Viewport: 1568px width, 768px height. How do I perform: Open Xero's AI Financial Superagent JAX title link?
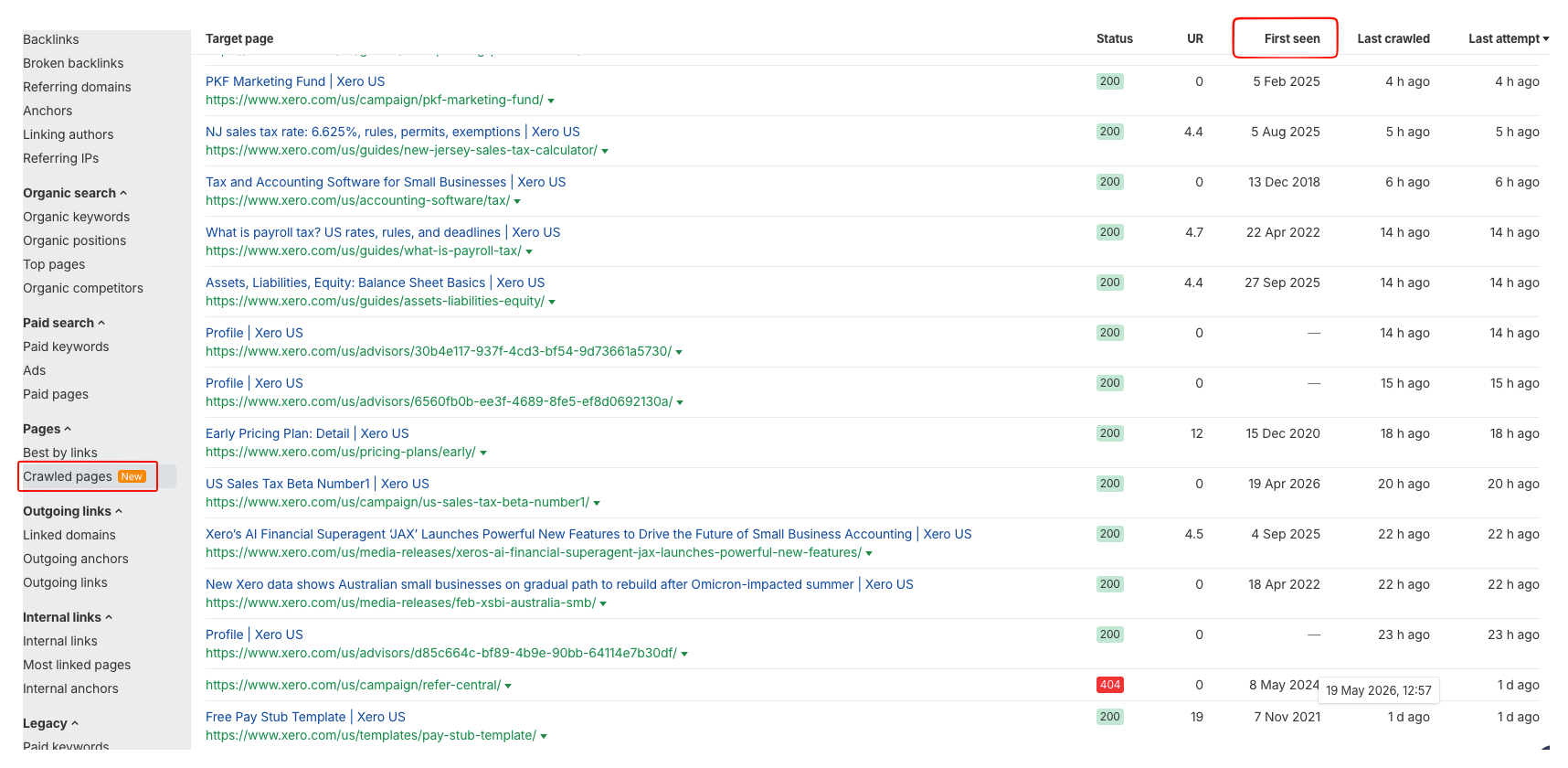coord(588,534)
